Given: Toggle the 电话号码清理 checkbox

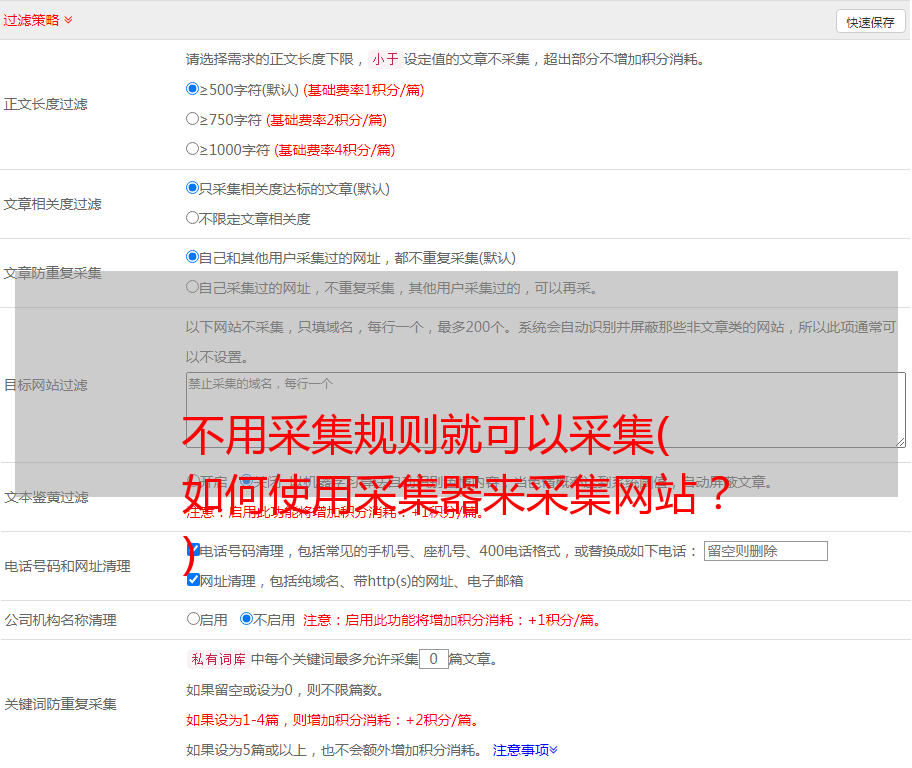Looking at the screenshot, I should pos(193,550).
